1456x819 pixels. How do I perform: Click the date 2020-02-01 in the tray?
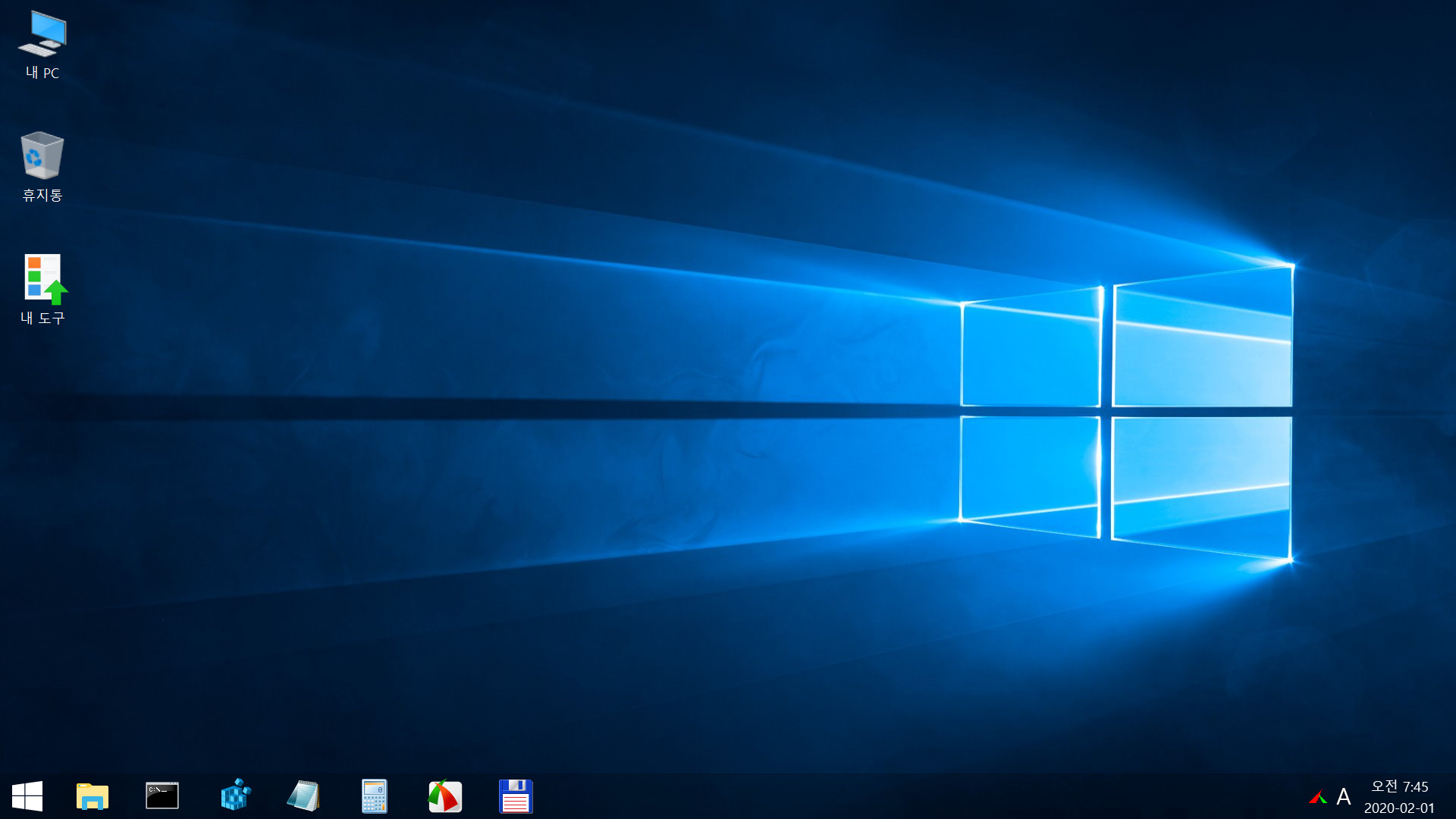pos(1399,808)
